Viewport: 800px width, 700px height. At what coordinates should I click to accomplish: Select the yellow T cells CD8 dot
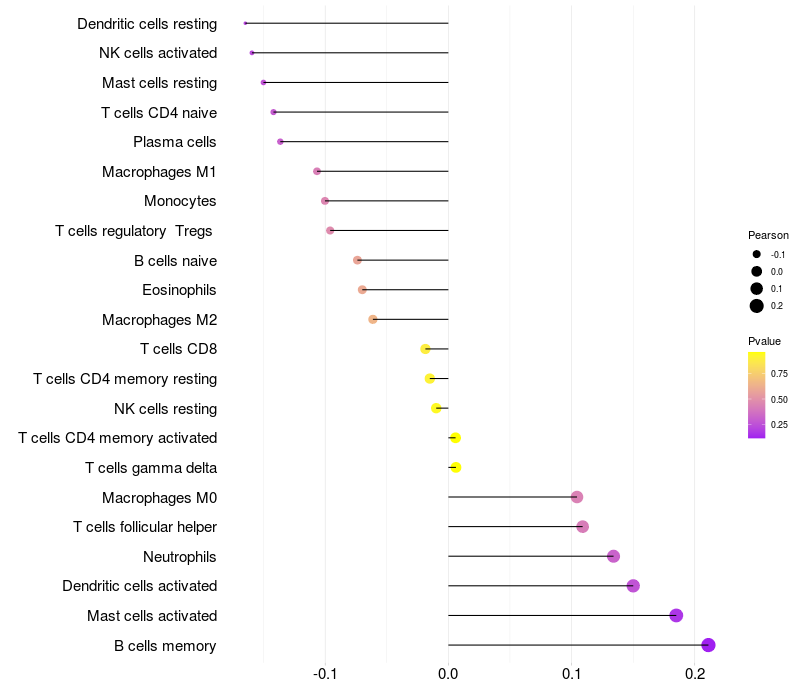[425, 349]
